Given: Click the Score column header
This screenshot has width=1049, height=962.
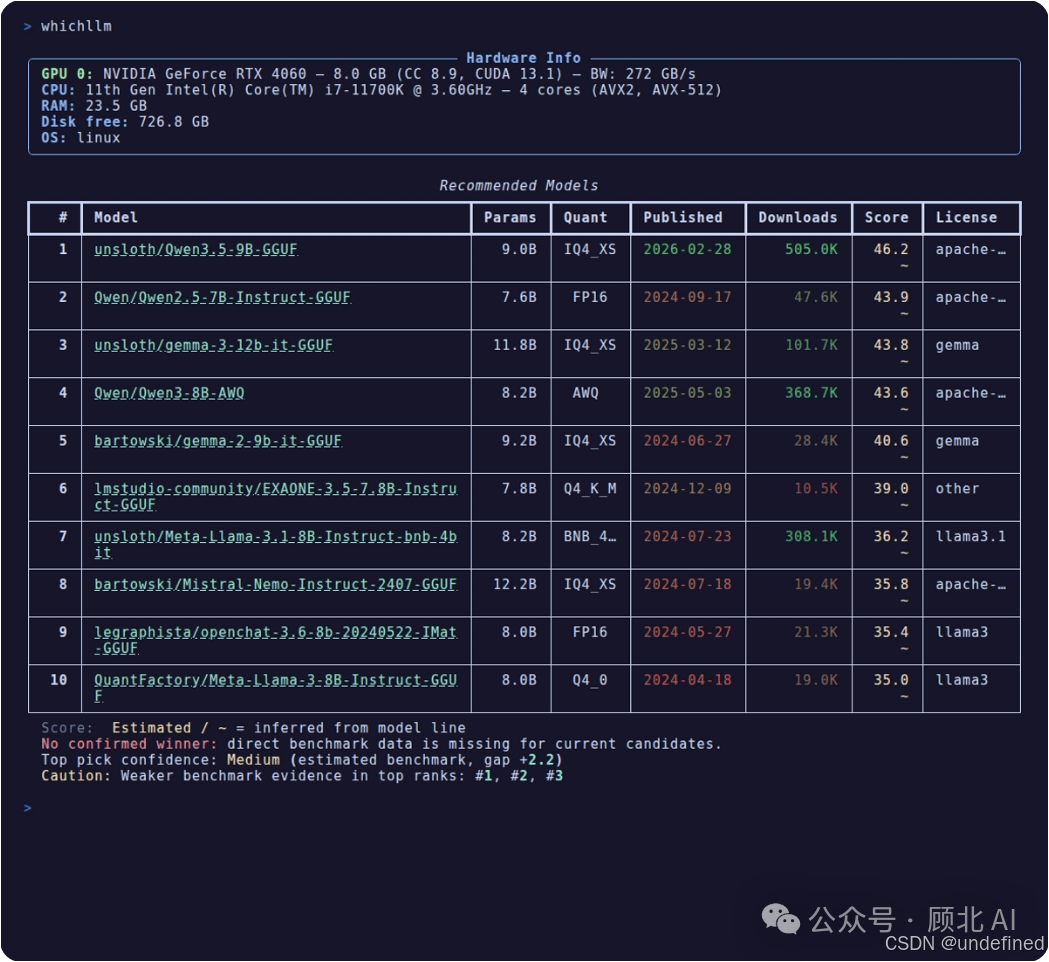Looking at the screenshot, I should (x=886, y=217).
